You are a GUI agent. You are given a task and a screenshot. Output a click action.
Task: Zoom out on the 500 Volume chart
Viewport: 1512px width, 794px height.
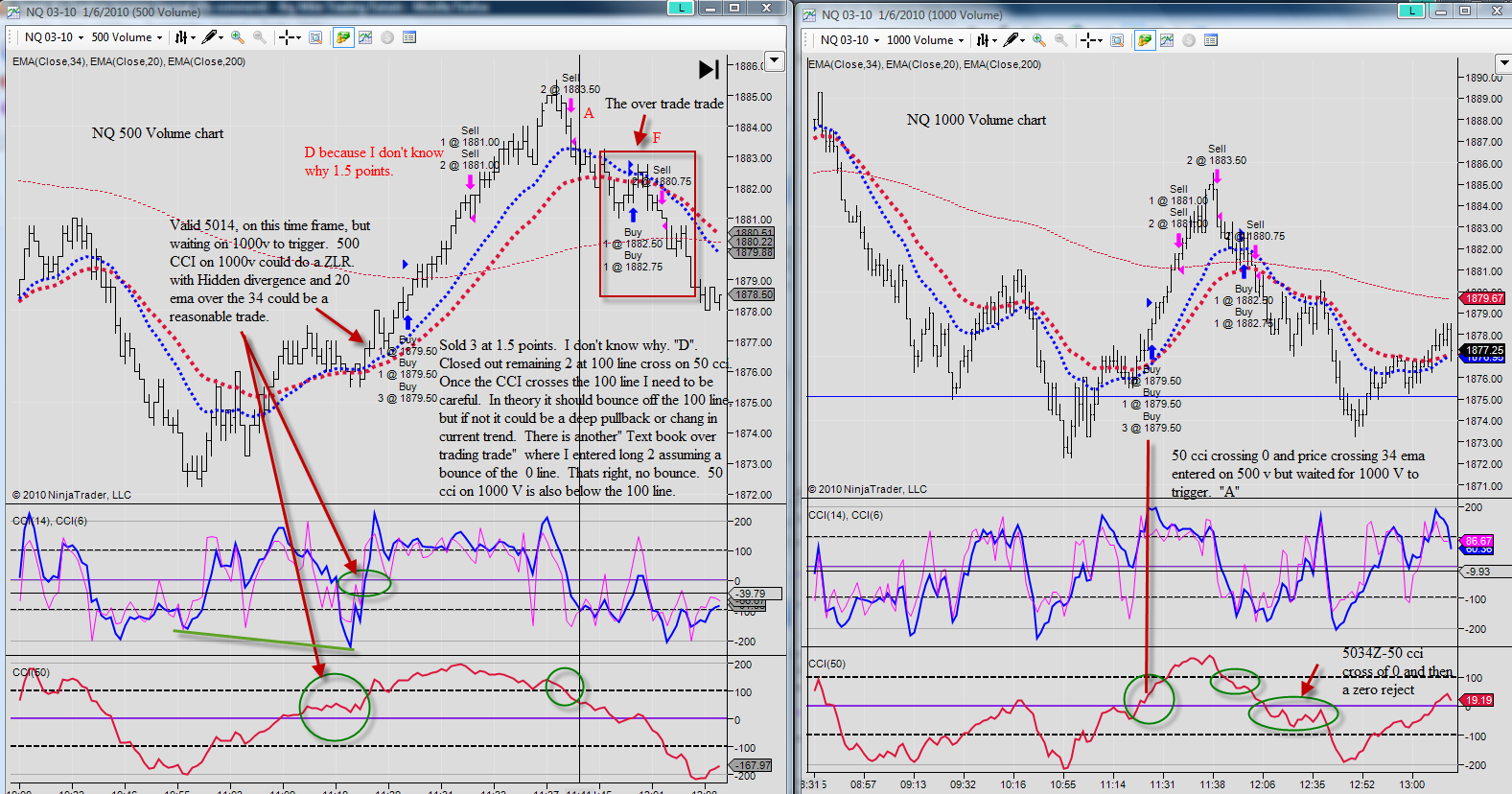pos(259,37)
